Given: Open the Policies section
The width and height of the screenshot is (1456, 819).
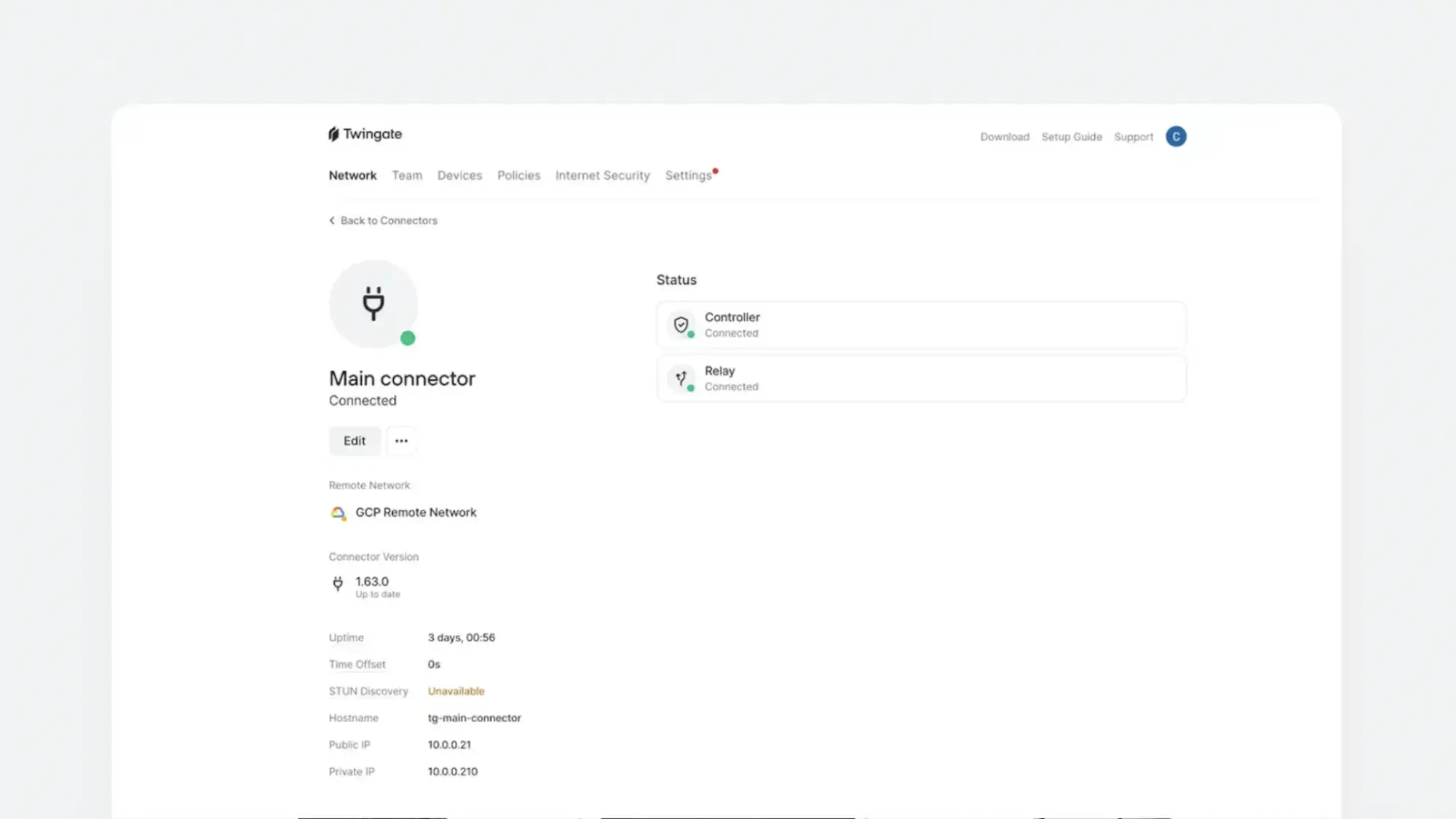Looking at the screenshot, I should coord(518,175).
